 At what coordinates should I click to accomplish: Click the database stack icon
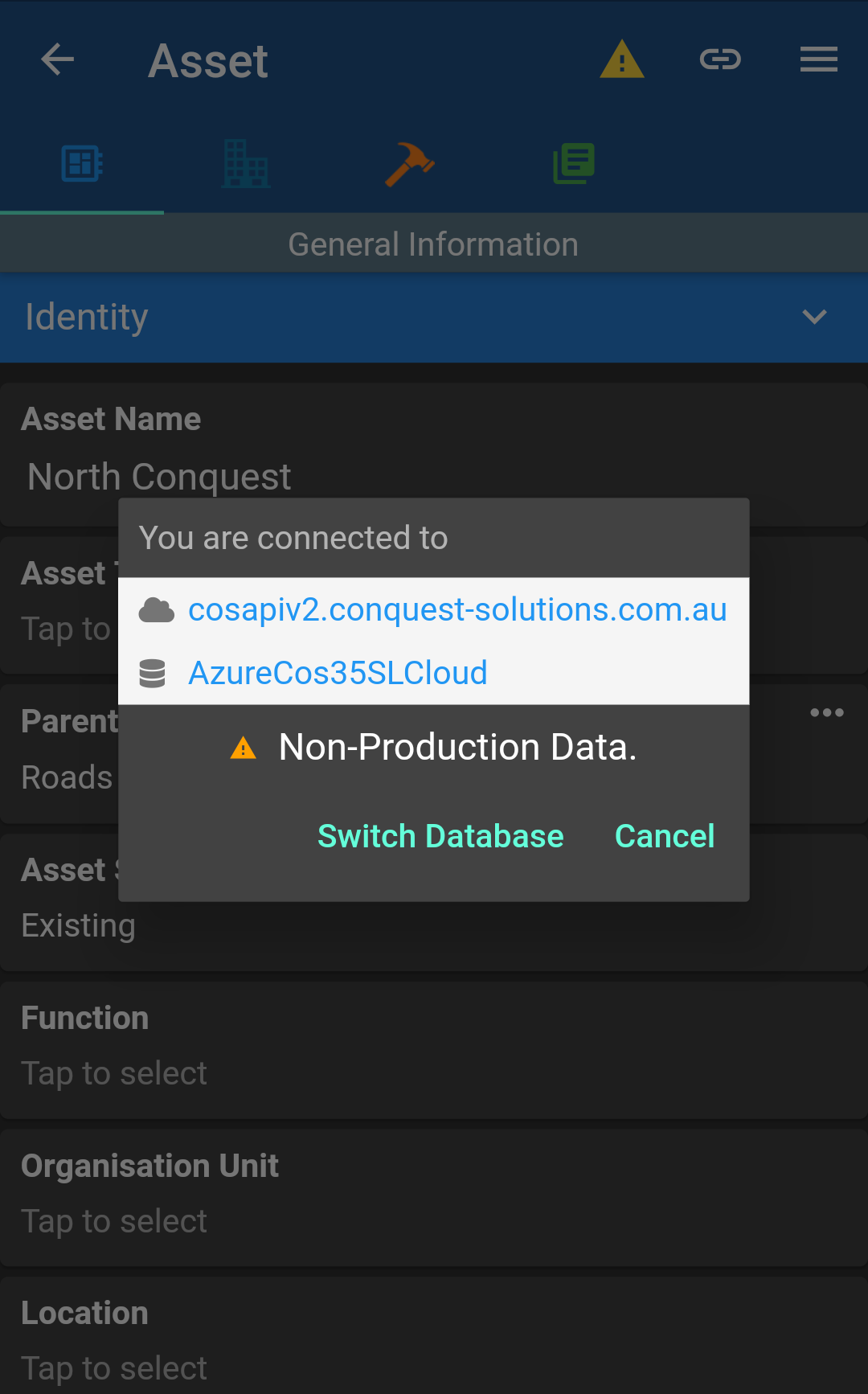[152, 674]
